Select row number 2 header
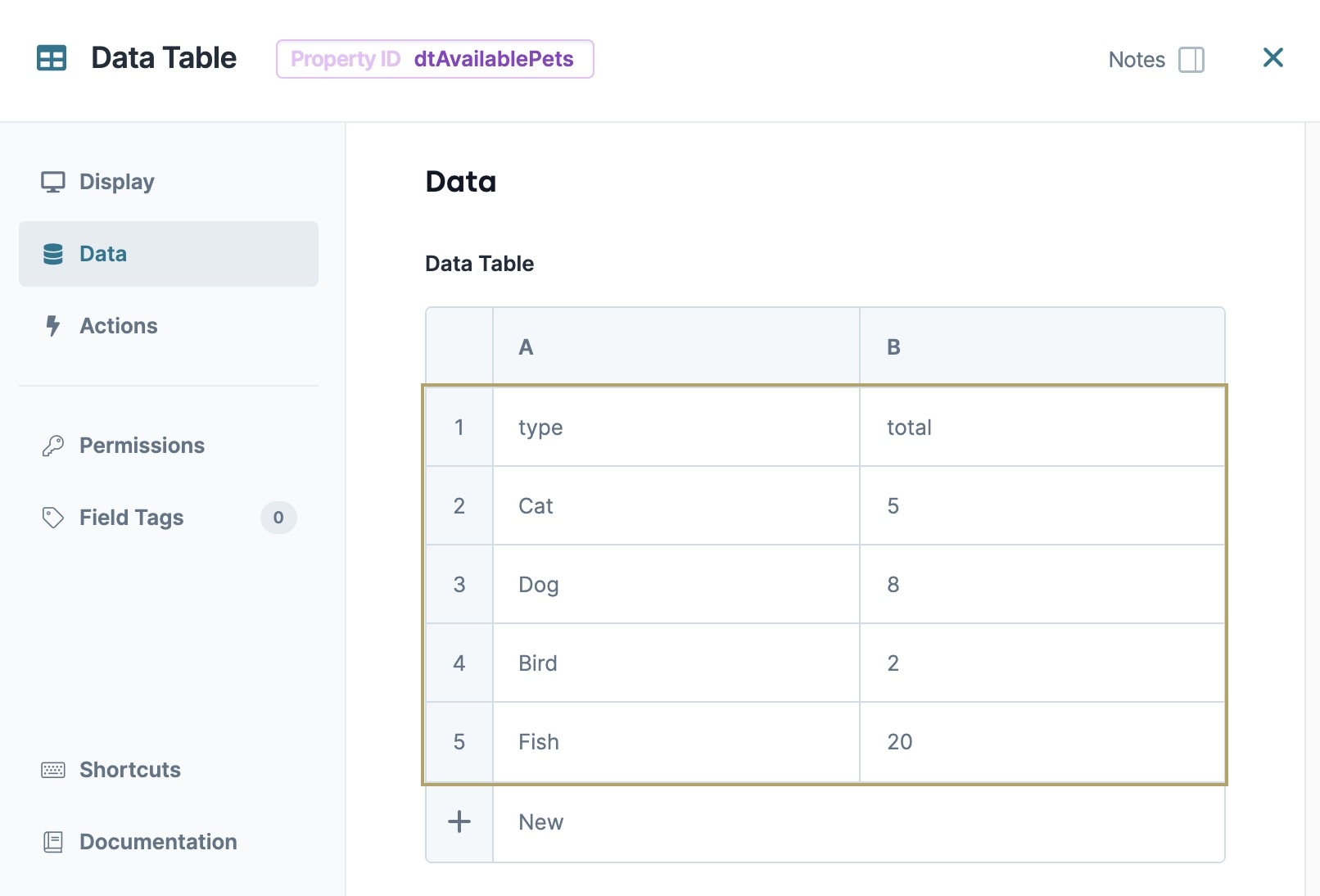Viewport: 1320px width, 896px height. [x=459, y=506]
